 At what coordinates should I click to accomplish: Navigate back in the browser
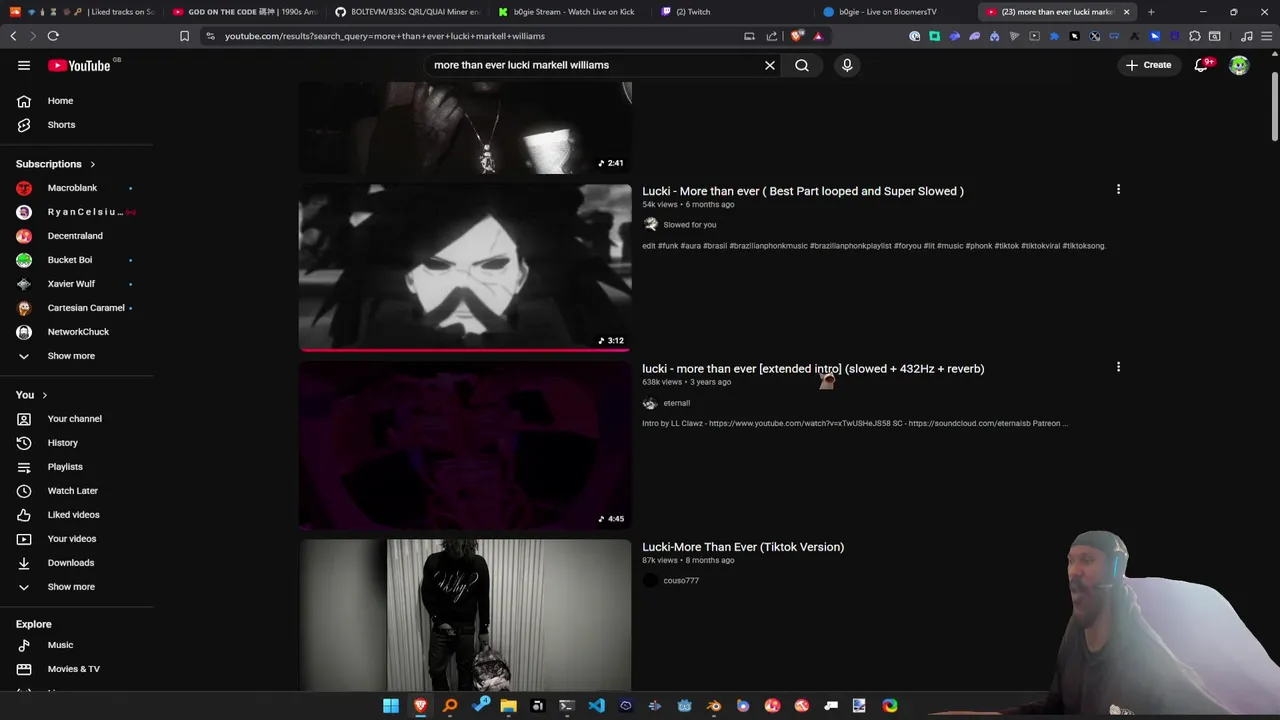click(13, 36)
